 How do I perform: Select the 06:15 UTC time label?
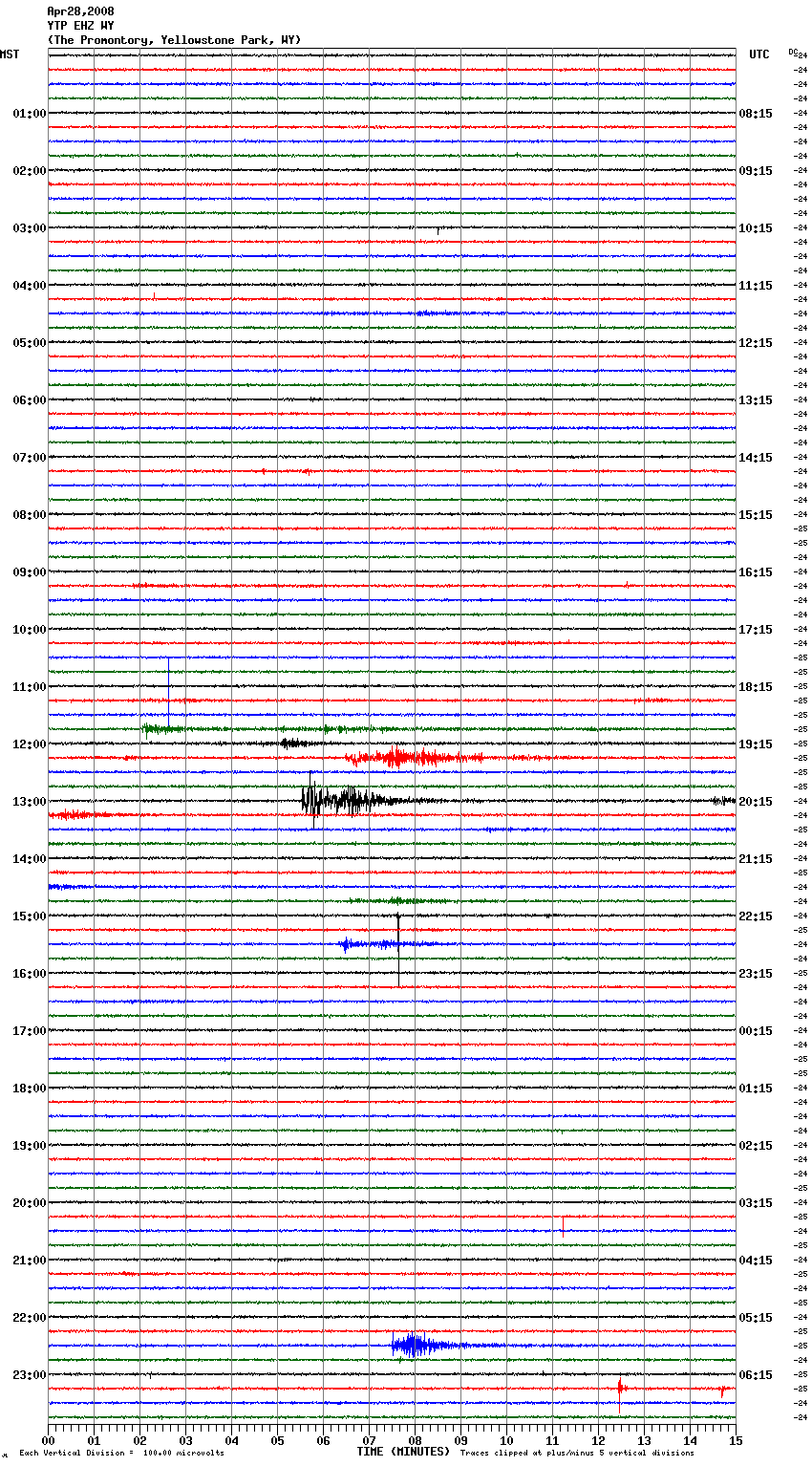756,1375
